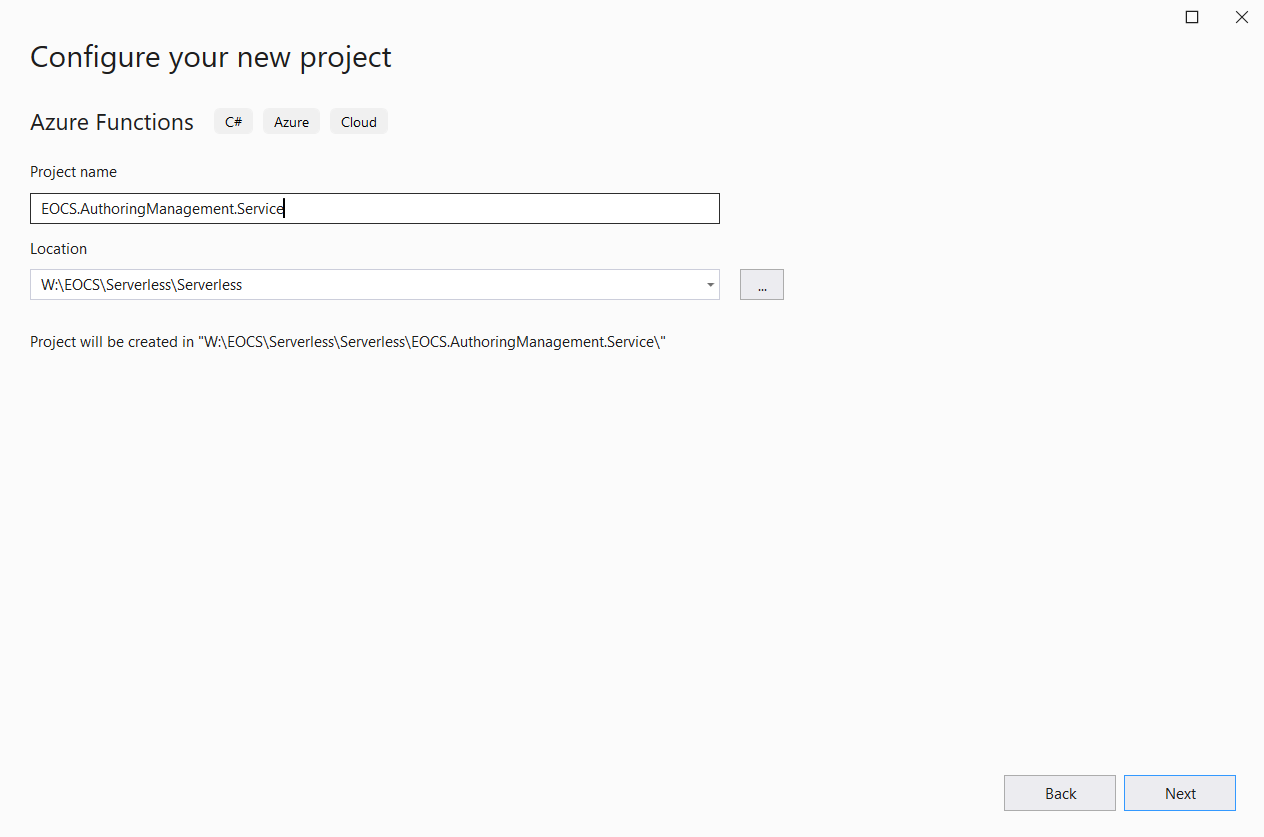Select the Cloud project type tag
The image size is (1264, 837).
(358, 121)
